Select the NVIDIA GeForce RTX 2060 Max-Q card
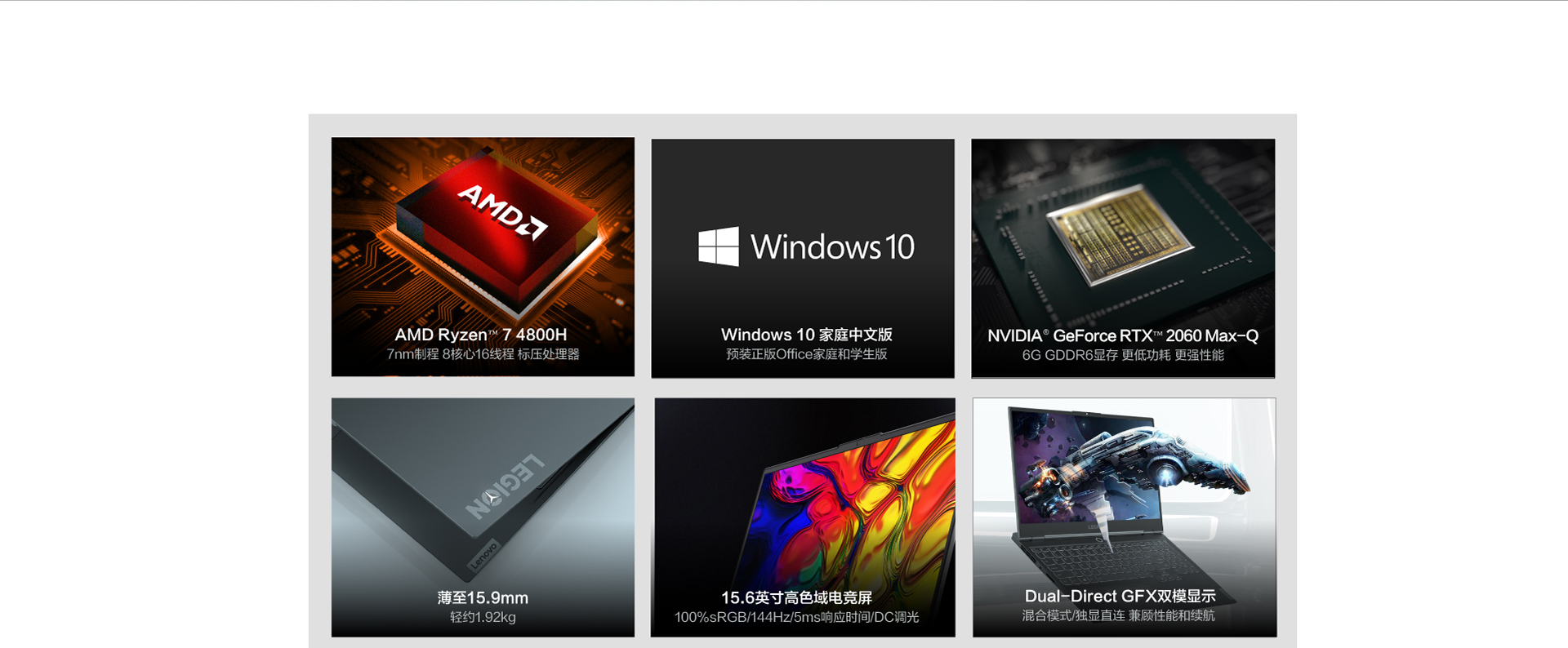Viewport: 1568px width, 648px height. point(1123,258)
